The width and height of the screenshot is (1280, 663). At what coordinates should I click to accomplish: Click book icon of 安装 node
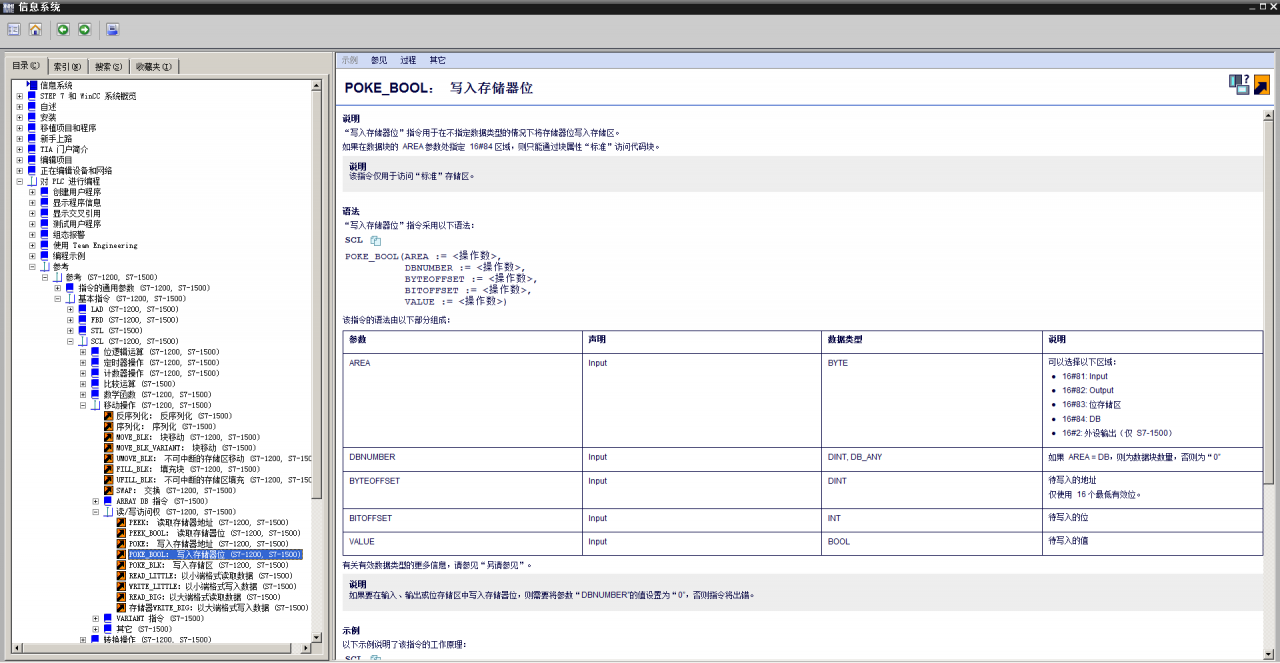click(32, 117)
